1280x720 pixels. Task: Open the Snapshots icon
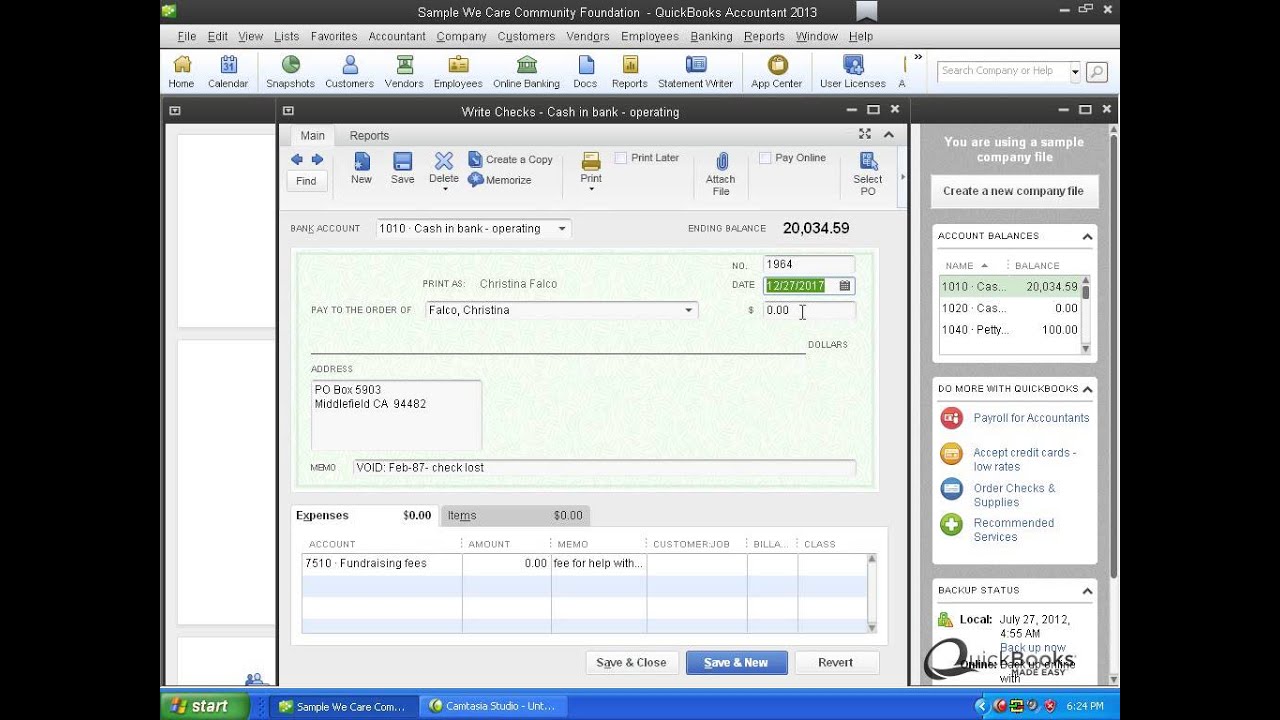point(290,72)
